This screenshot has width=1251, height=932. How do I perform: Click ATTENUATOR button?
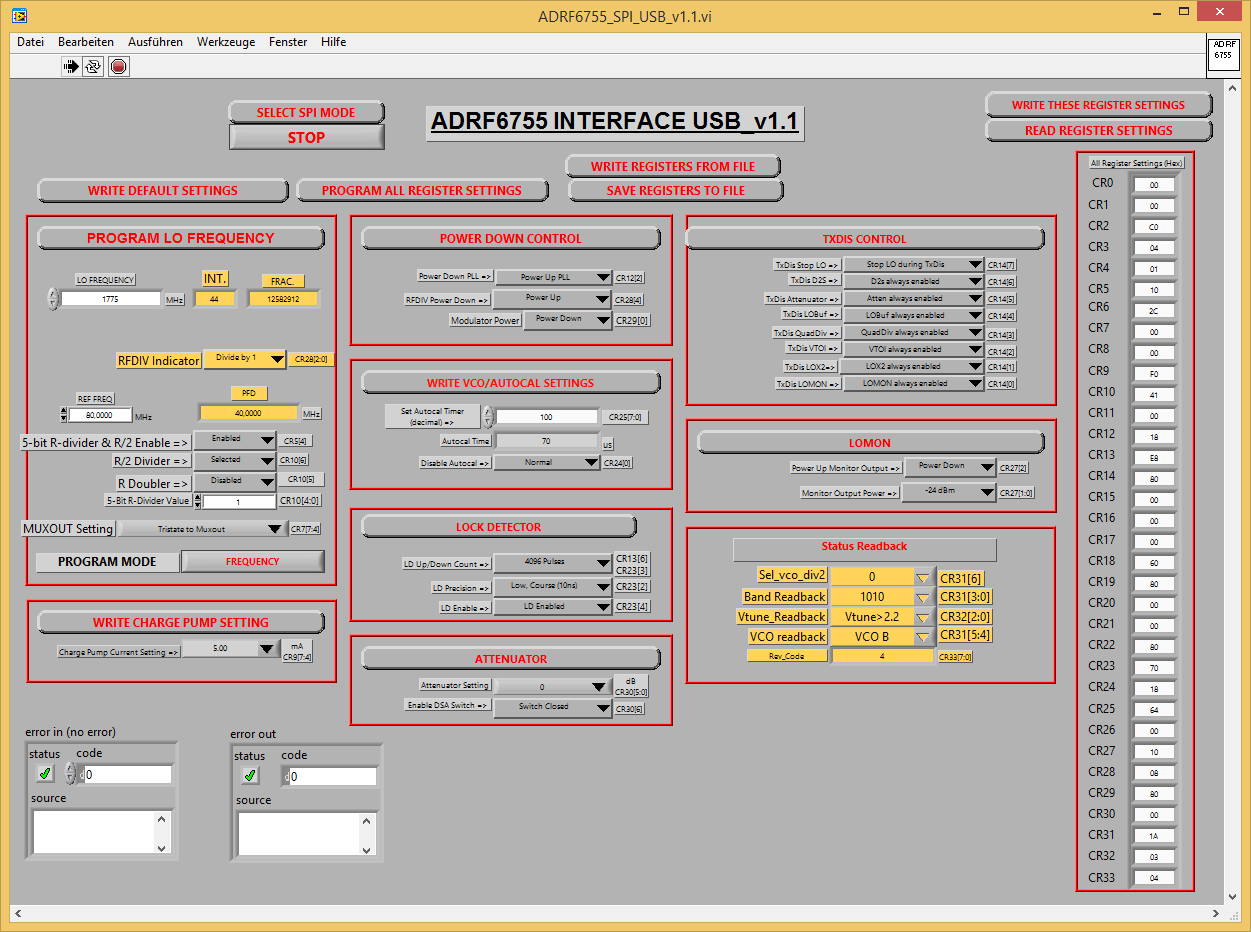510,658
